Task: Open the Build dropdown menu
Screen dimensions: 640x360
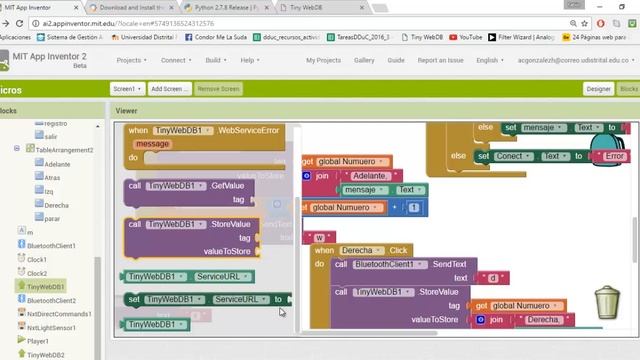Action: coord(216,60)
